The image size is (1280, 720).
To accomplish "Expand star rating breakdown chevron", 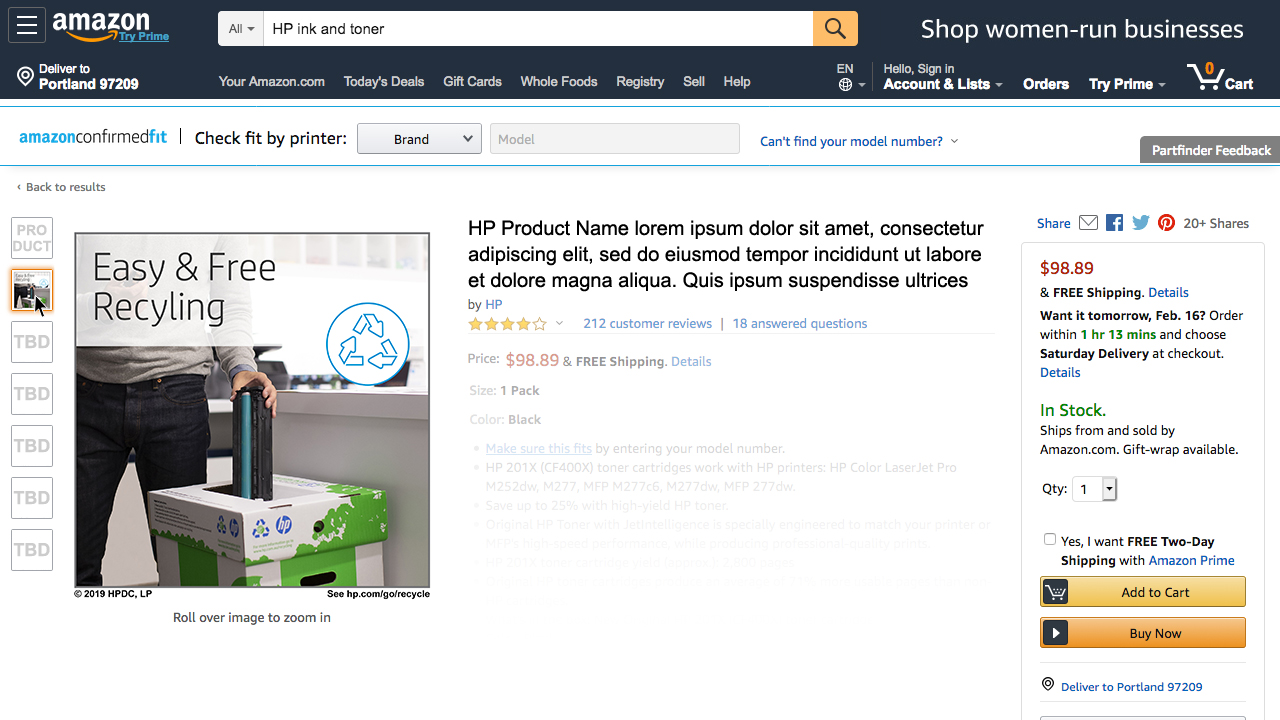I will pyautogui.click(x=559, y=323).
